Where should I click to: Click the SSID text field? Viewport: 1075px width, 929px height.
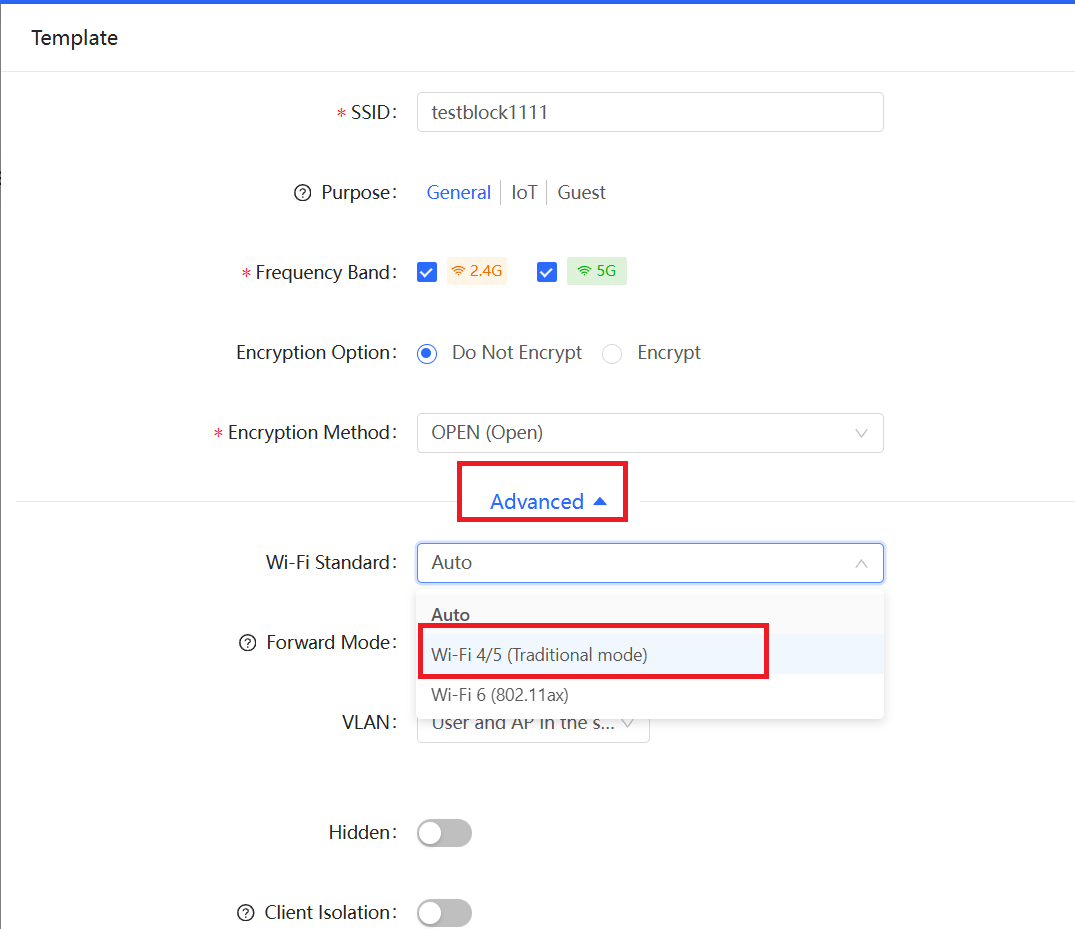[650, 112]
